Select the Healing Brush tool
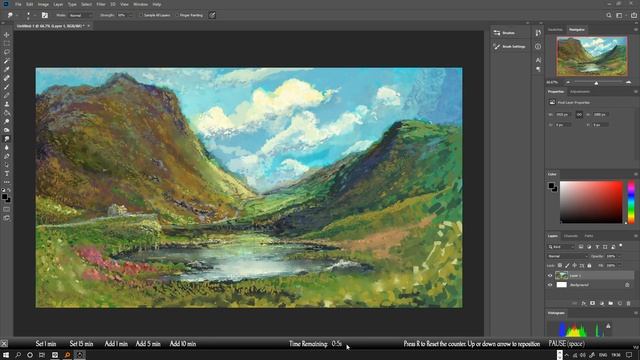The height and width of the screenshot is (360, 640). (x=7, y=78)
